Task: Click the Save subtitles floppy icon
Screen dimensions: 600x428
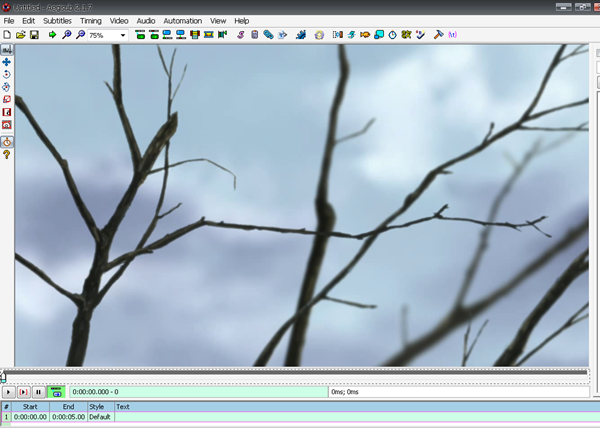Action: click(34, 35)
